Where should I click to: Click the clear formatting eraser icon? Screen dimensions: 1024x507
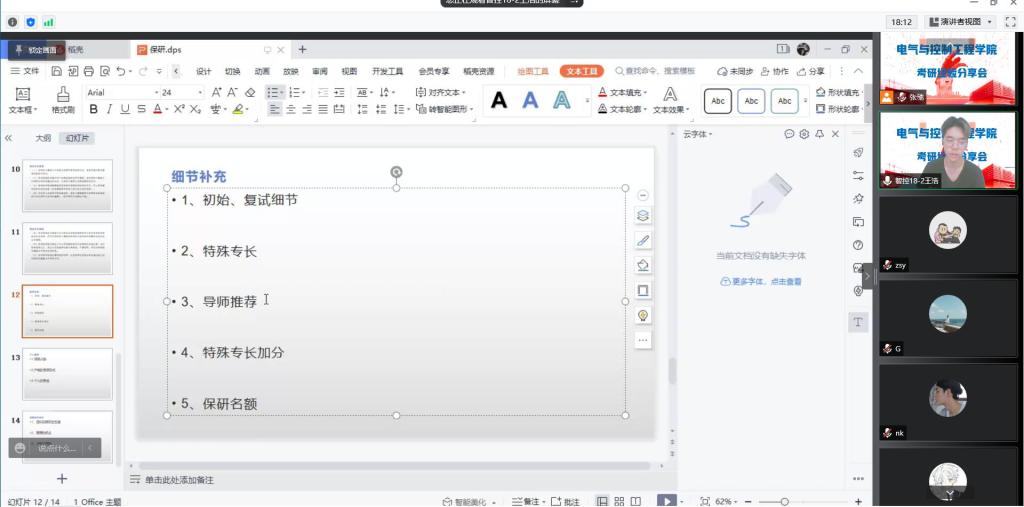click(x=250, y=92)
